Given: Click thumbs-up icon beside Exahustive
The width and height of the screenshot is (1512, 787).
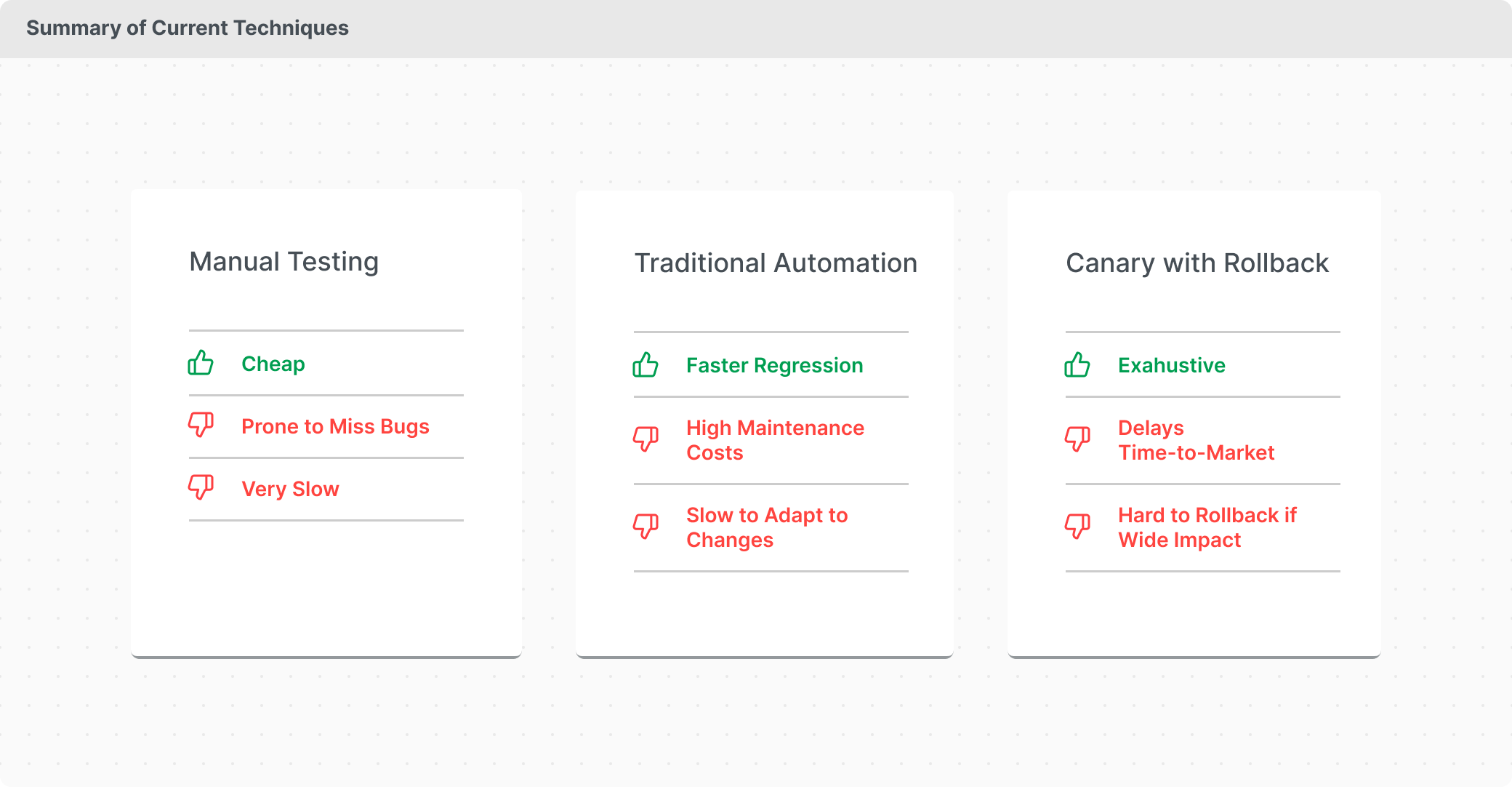Looking at the screenshot, I should tap(1077, 364).
